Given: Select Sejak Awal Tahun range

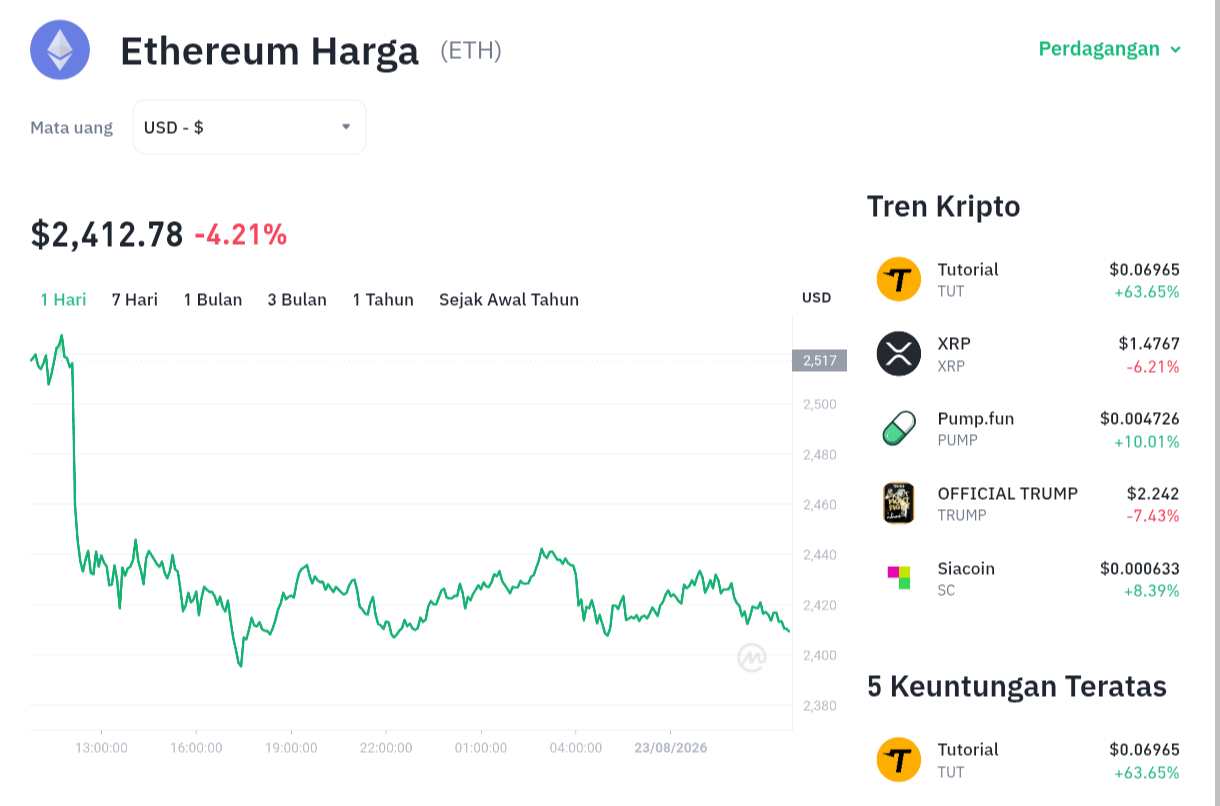Looking at the screenshot, I should (x=509, y=299).
